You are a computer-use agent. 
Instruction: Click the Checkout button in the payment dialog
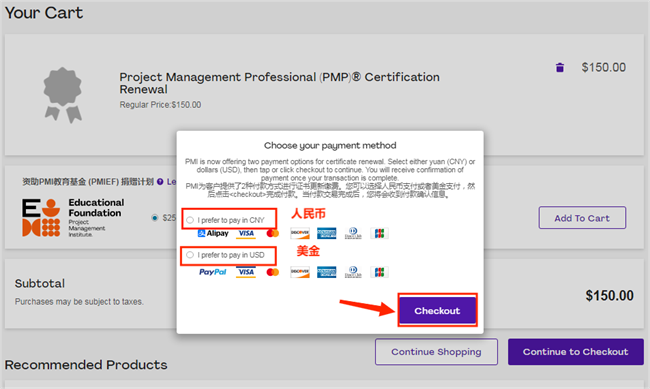click(x=437, y=311)
